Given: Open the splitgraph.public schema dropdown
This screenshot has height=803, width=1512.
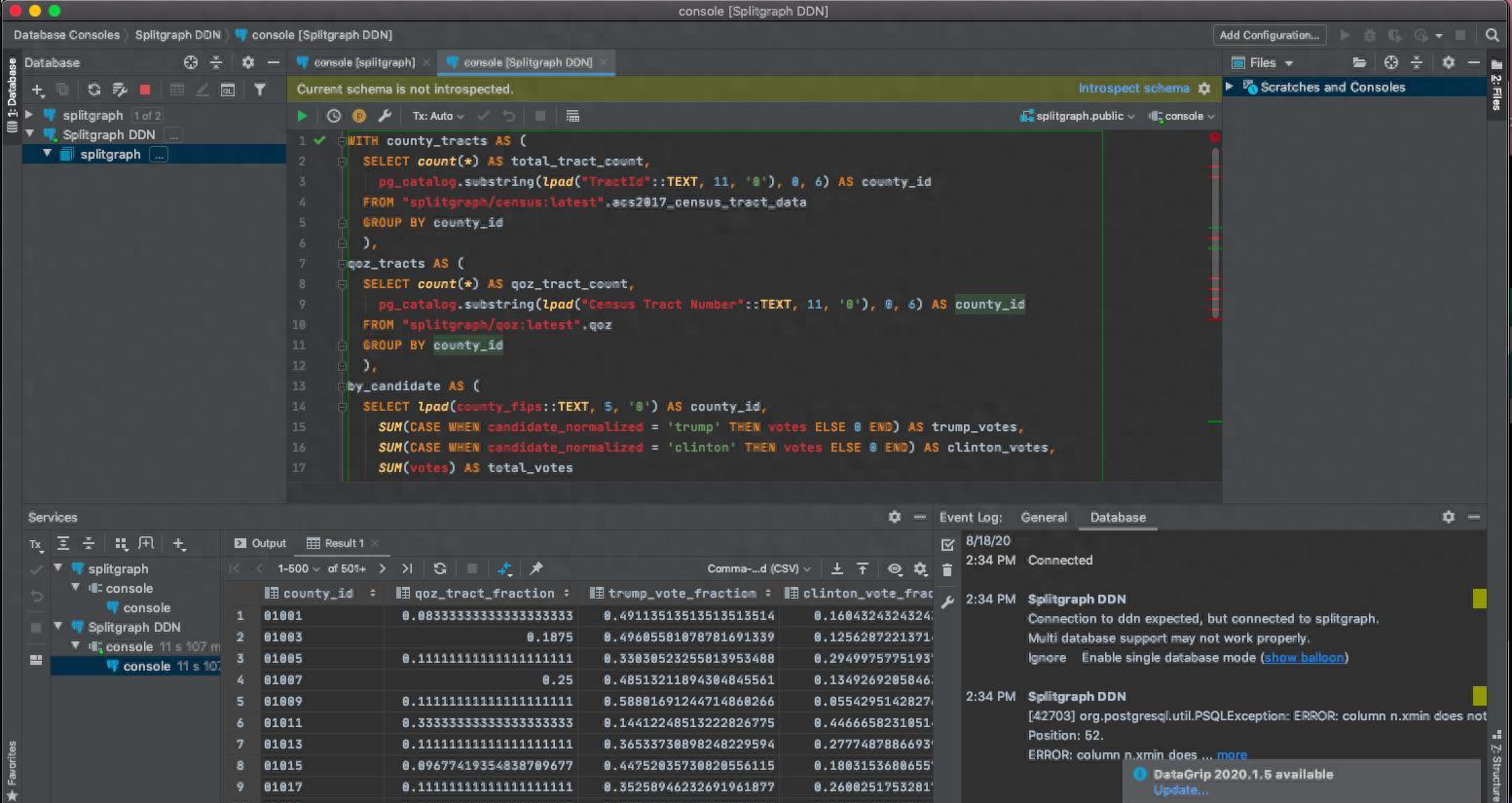Looking at the screenshot, I should [x=1078, y=116].
